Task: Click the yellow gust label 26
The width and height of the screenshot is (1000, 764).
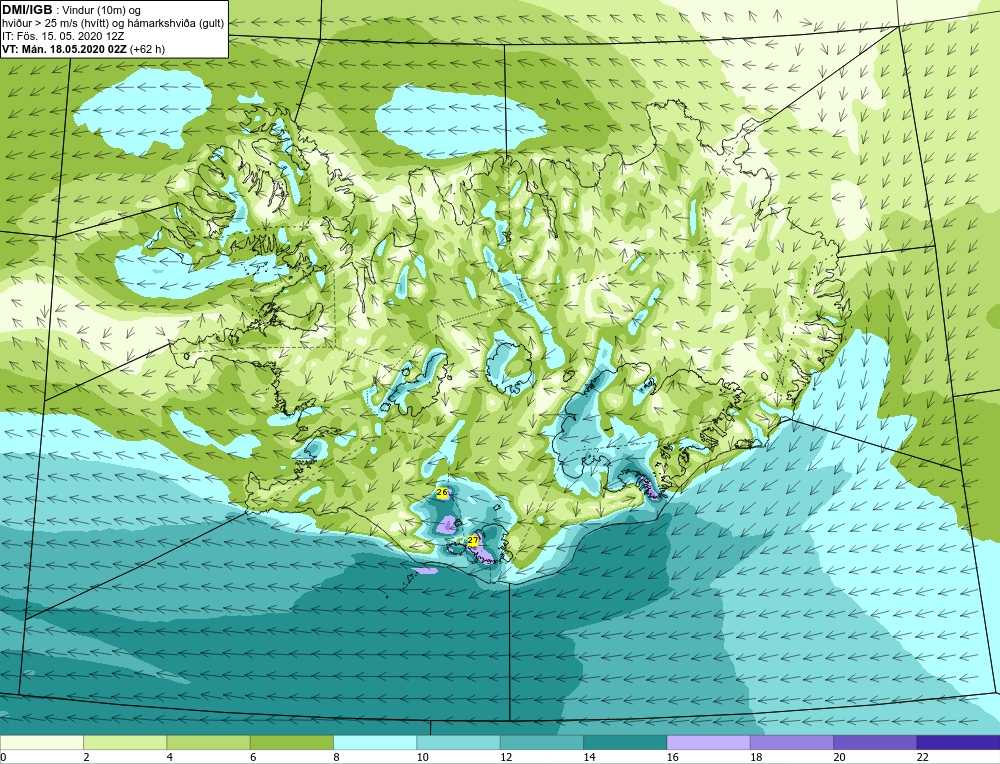Action: (x=442, y=492)
